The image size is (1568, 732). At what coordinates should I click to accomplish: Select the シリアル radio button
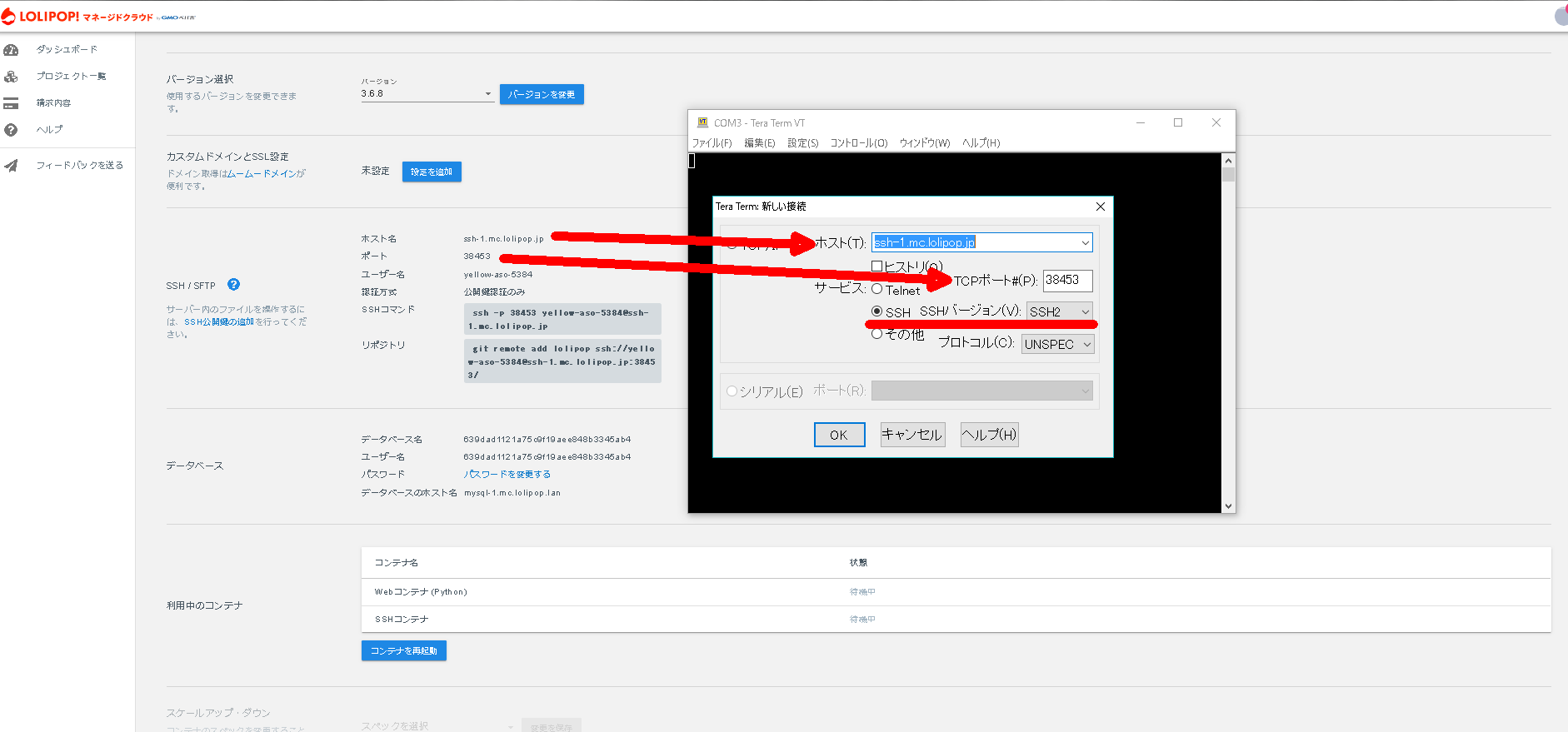pyautogui.click(x=732, y=391)
